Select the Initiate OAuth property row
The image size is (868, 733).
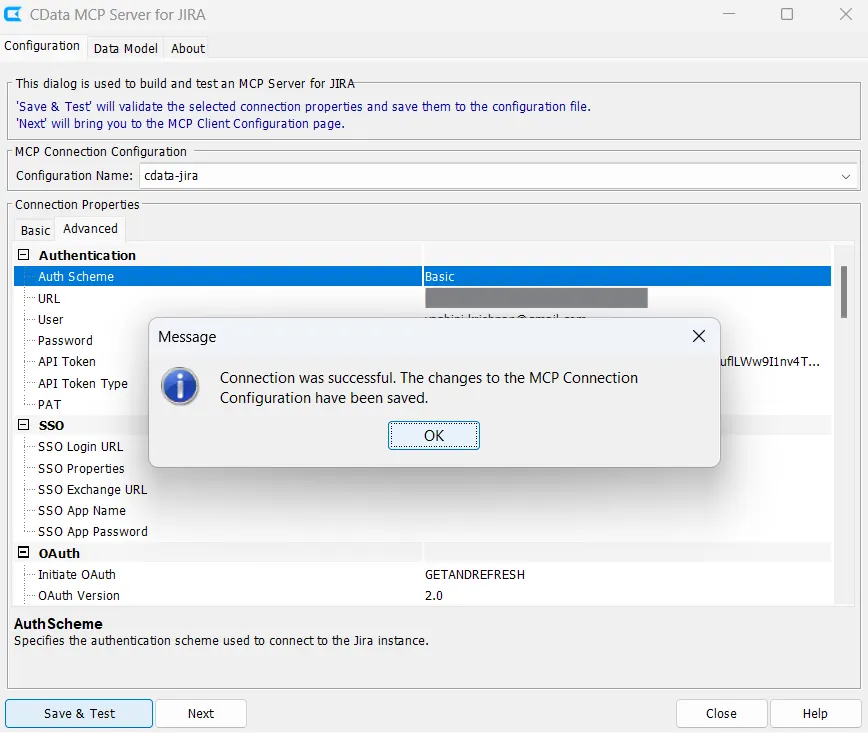click(x=77, y=575)
